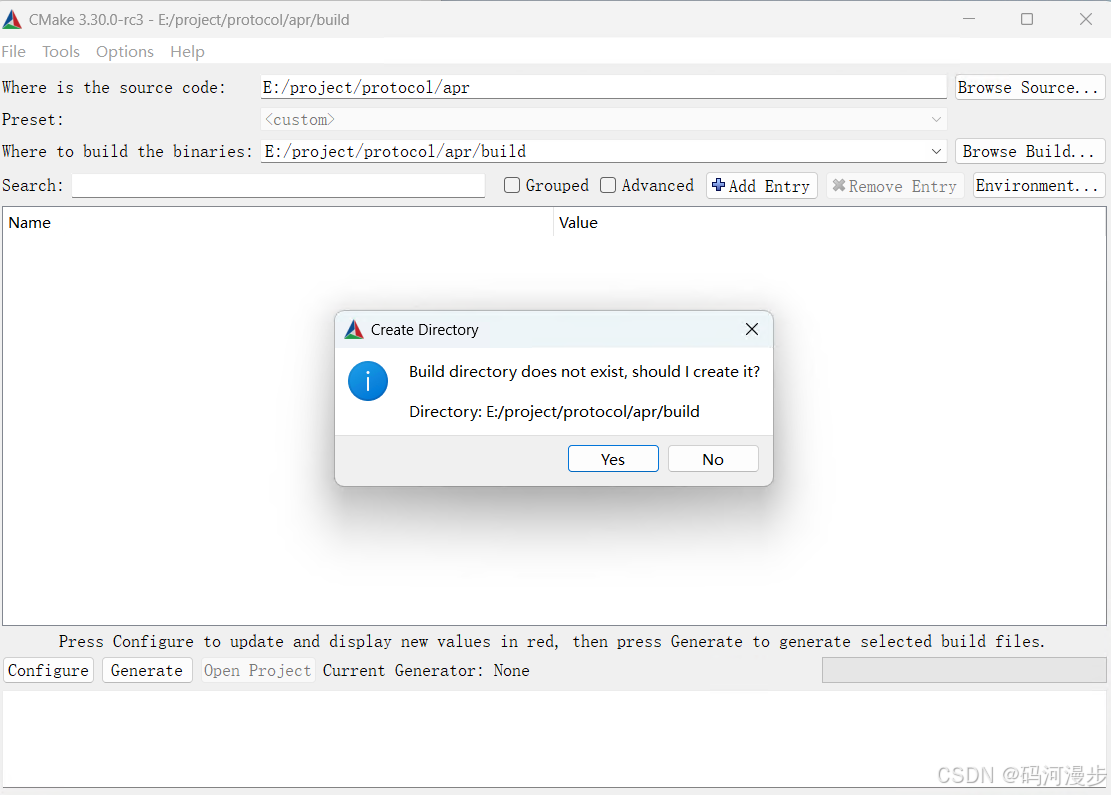Open the Tools menu

pos(61,52)
